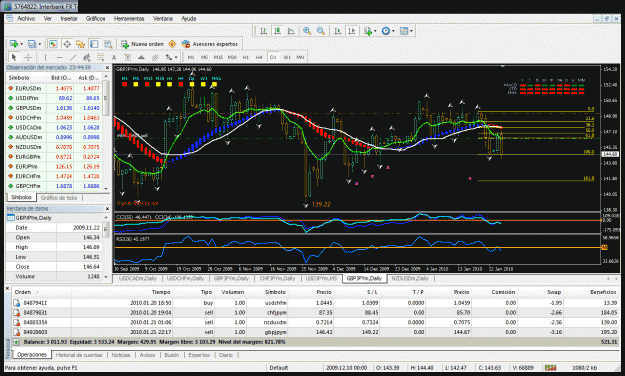The image size is (625, 376).
Task: Switch to bar chart display
Action: coord(263,31)
